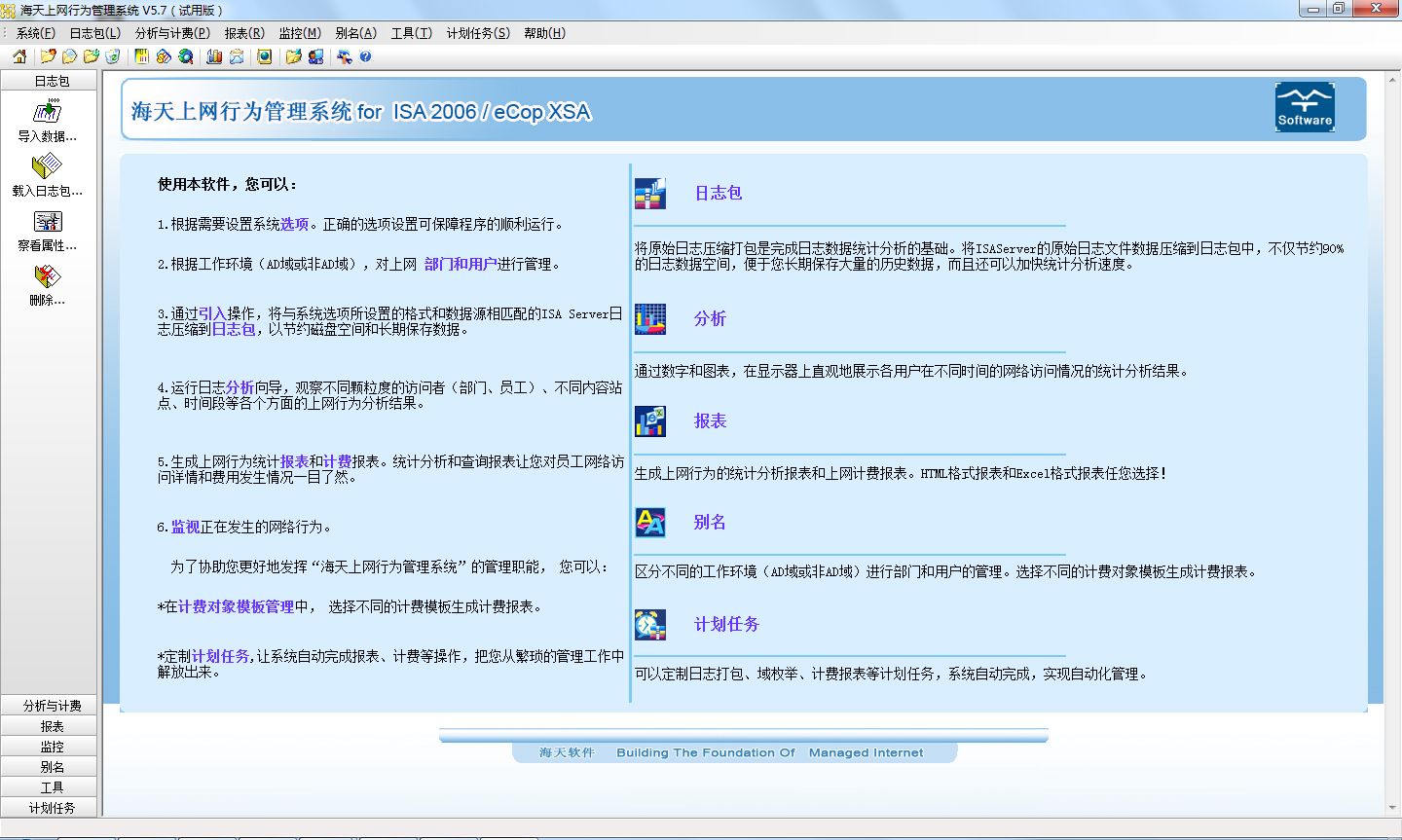The height and width of the screenshot is (840, 1402).
Task: Open the 帮助(H) menu
Action: (544, 33)
